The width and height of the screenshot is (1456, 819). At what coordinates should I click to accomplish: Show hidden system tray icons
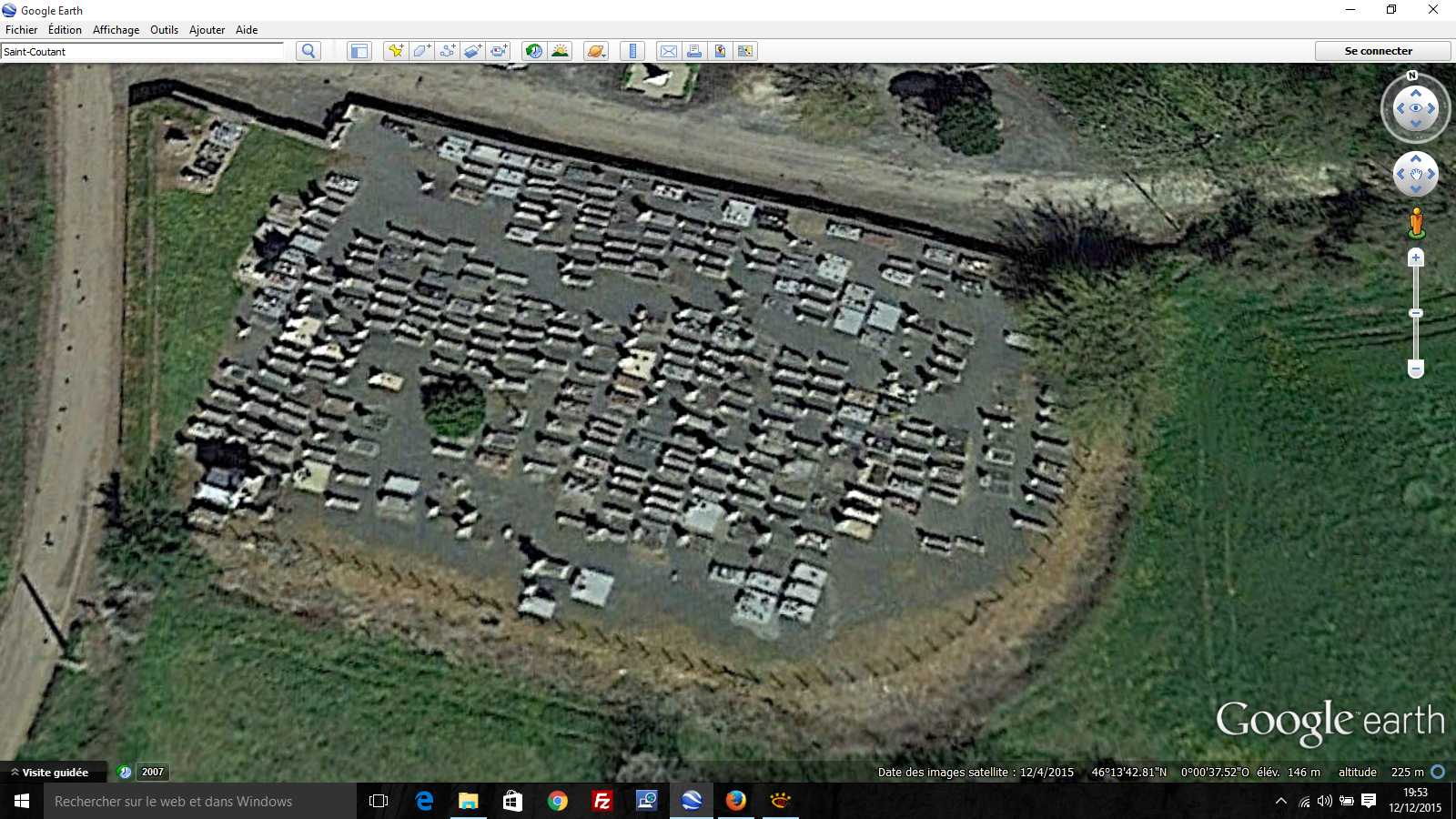(x=1281, y=801)
